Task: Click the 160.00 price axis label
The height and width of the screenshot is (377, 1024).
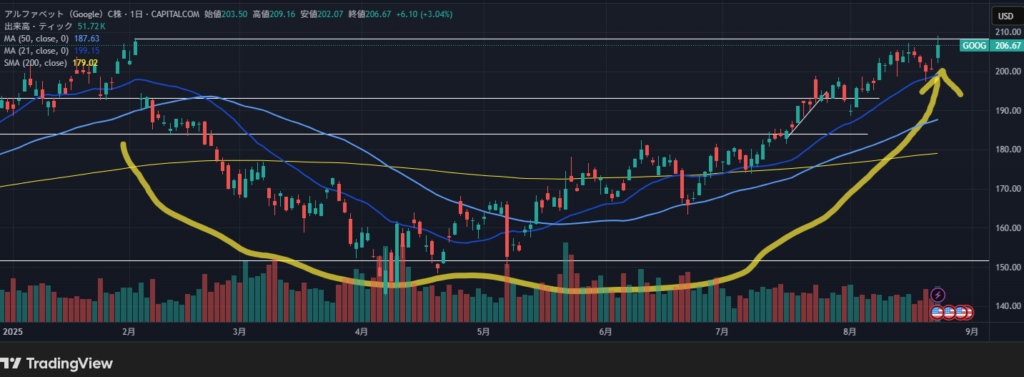Action: click(x=1008, y=228)
